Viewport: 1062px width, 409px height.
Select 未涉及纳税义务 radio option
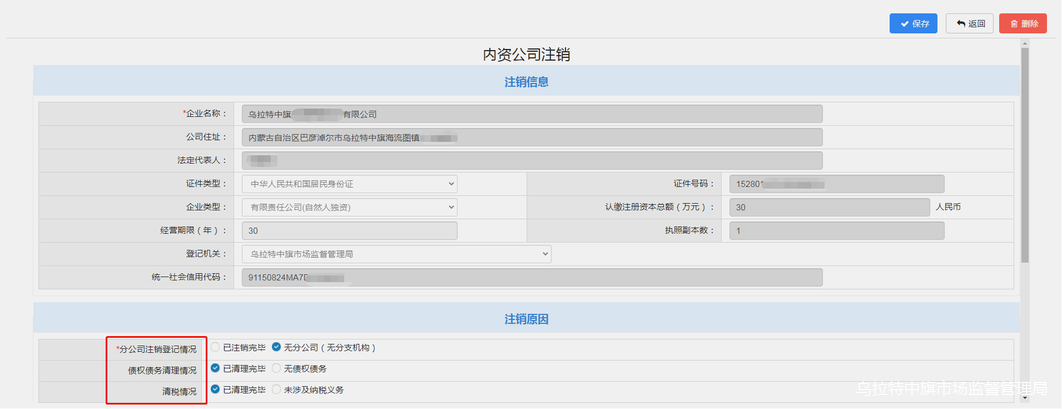tap(277, 390)
